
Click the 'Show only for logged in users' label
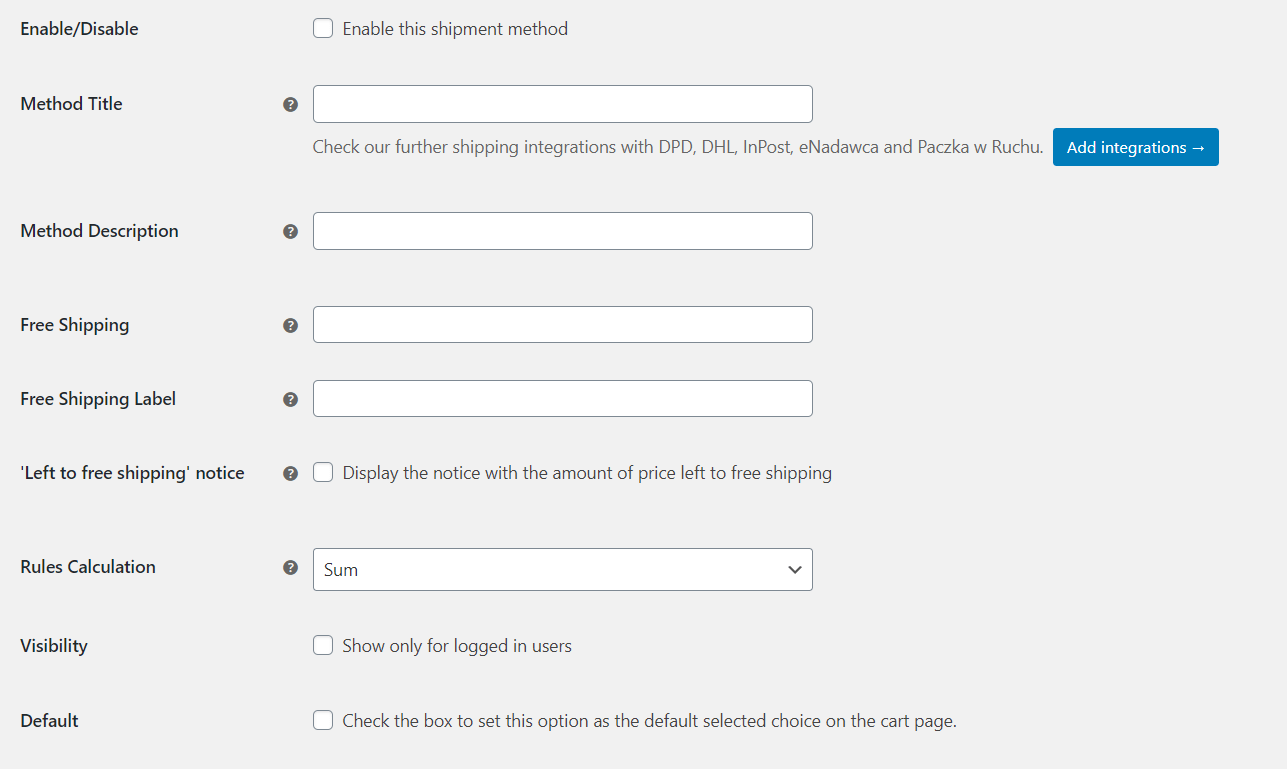click(457, 646)
